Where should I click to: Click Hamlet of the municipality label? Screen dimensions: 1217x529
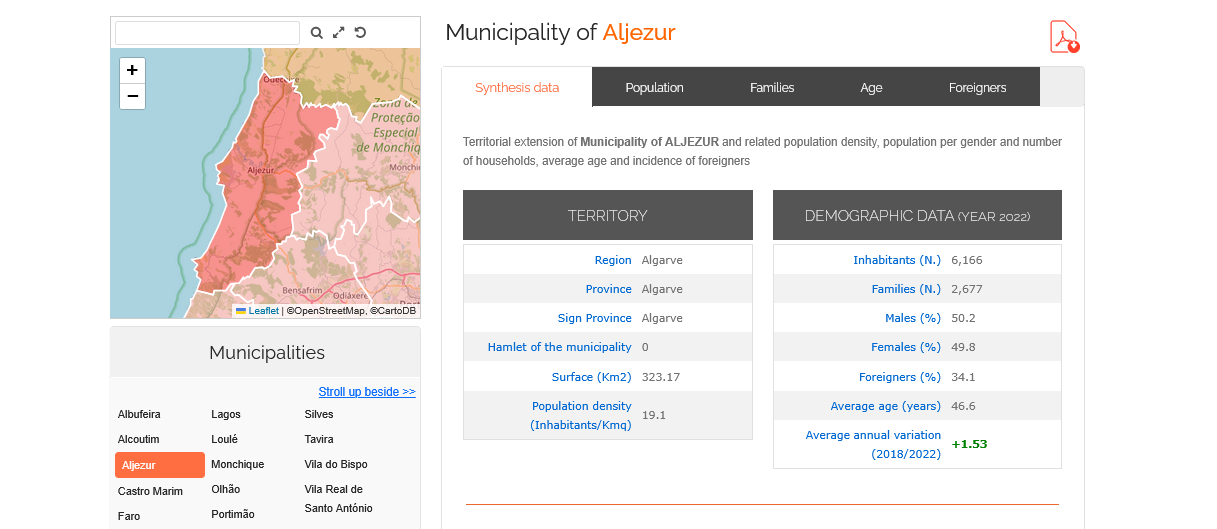(560, 347)
